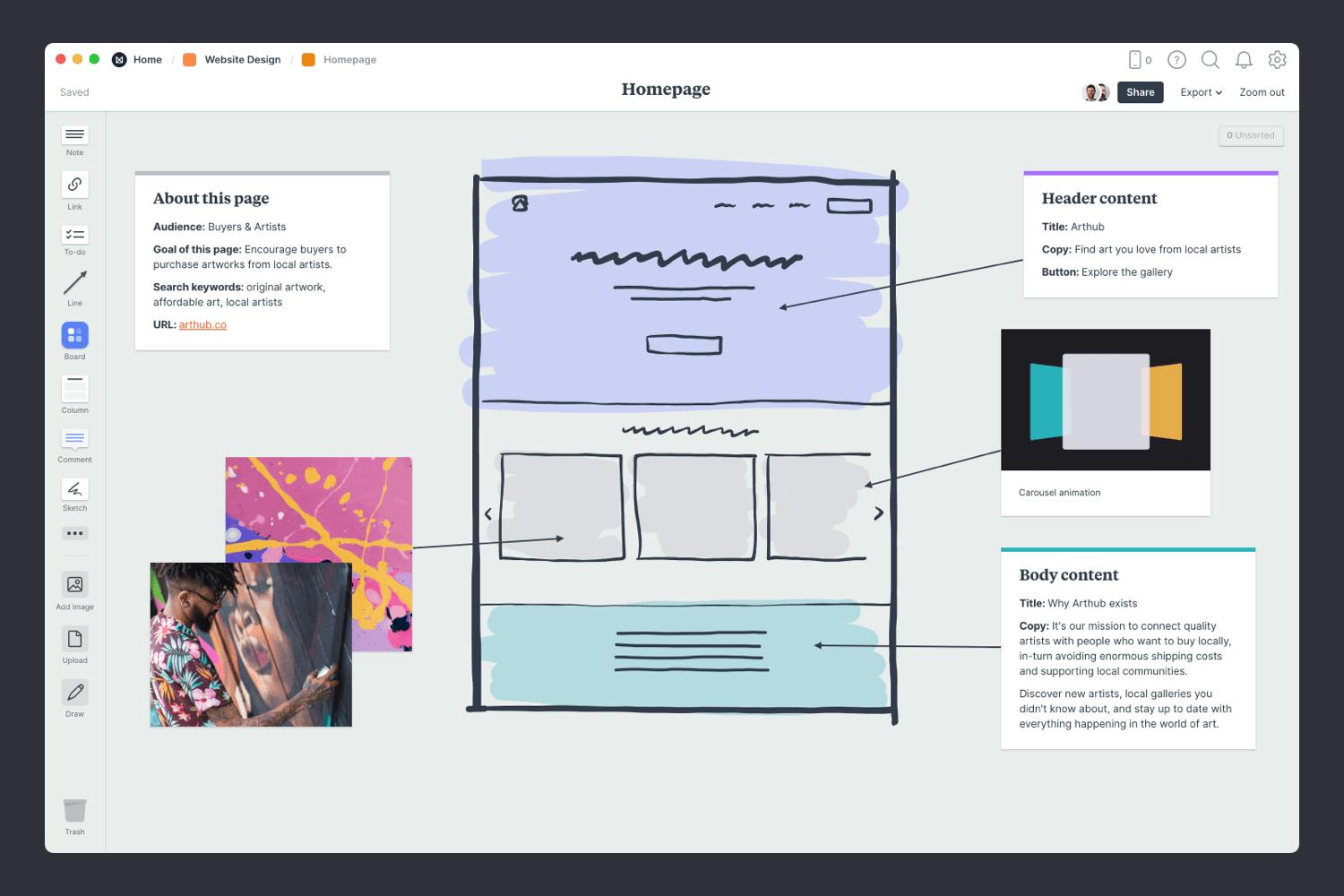This screenshot has height=896, width=1344.
Task: Open the notifications bell
Action: [x=1244, y=60]
